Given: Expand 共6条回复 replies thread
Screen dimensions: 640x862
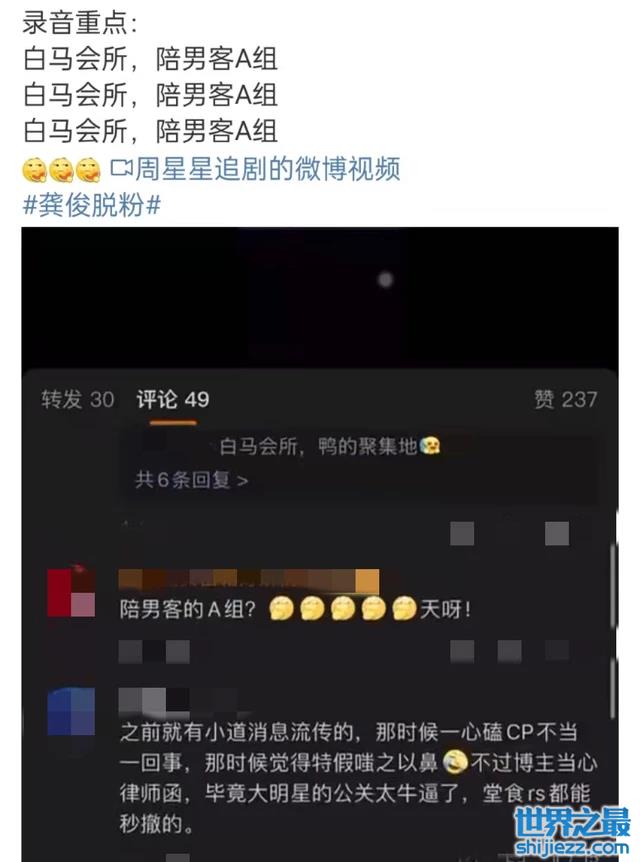Looking at the screenshot, I should 191,480.
